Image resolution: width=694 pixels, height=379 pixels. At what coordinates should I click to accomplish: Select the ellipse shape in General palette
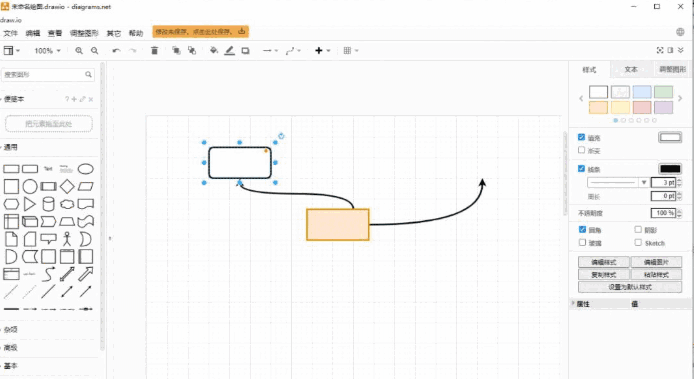click(85, 169)
